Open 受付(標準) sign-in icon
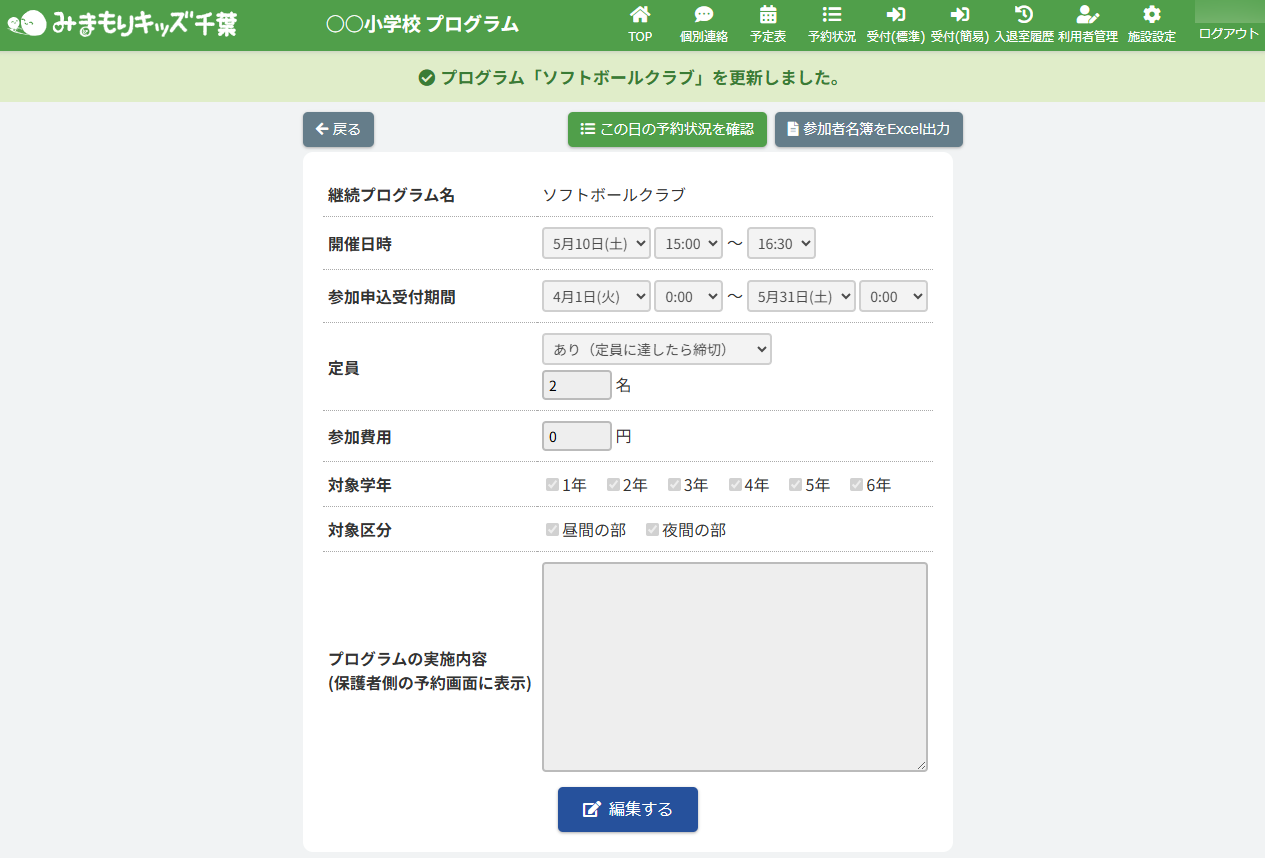This screenshot has width=1265, height=858. (x=895, y=15)
